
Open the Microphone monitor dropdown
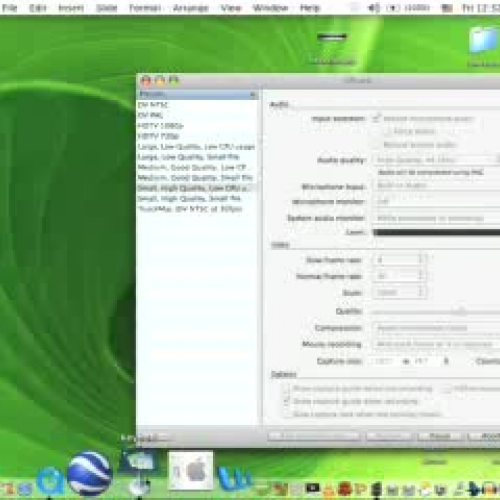[436, 202]
